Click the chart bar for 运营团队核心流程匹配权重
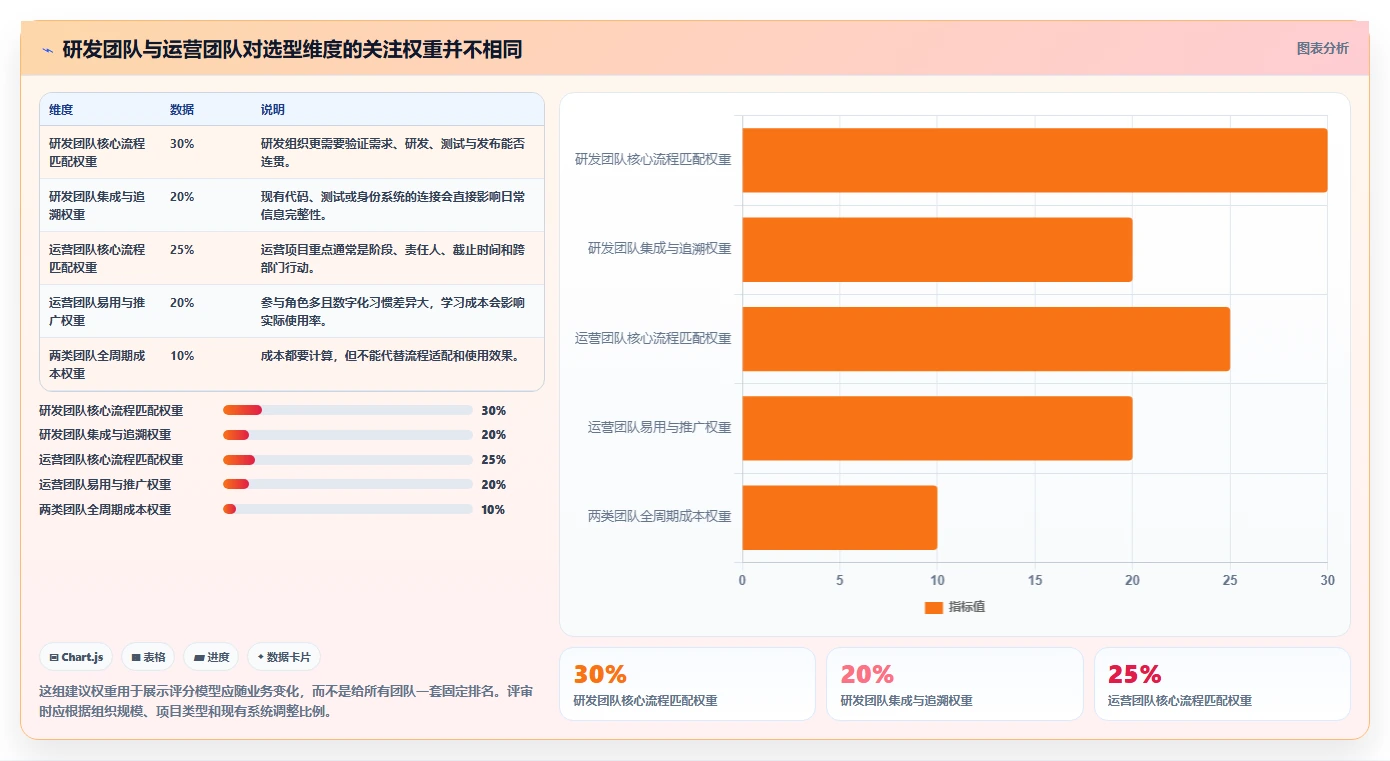Screen dimensions: 1390x761 tap(986, 339)
